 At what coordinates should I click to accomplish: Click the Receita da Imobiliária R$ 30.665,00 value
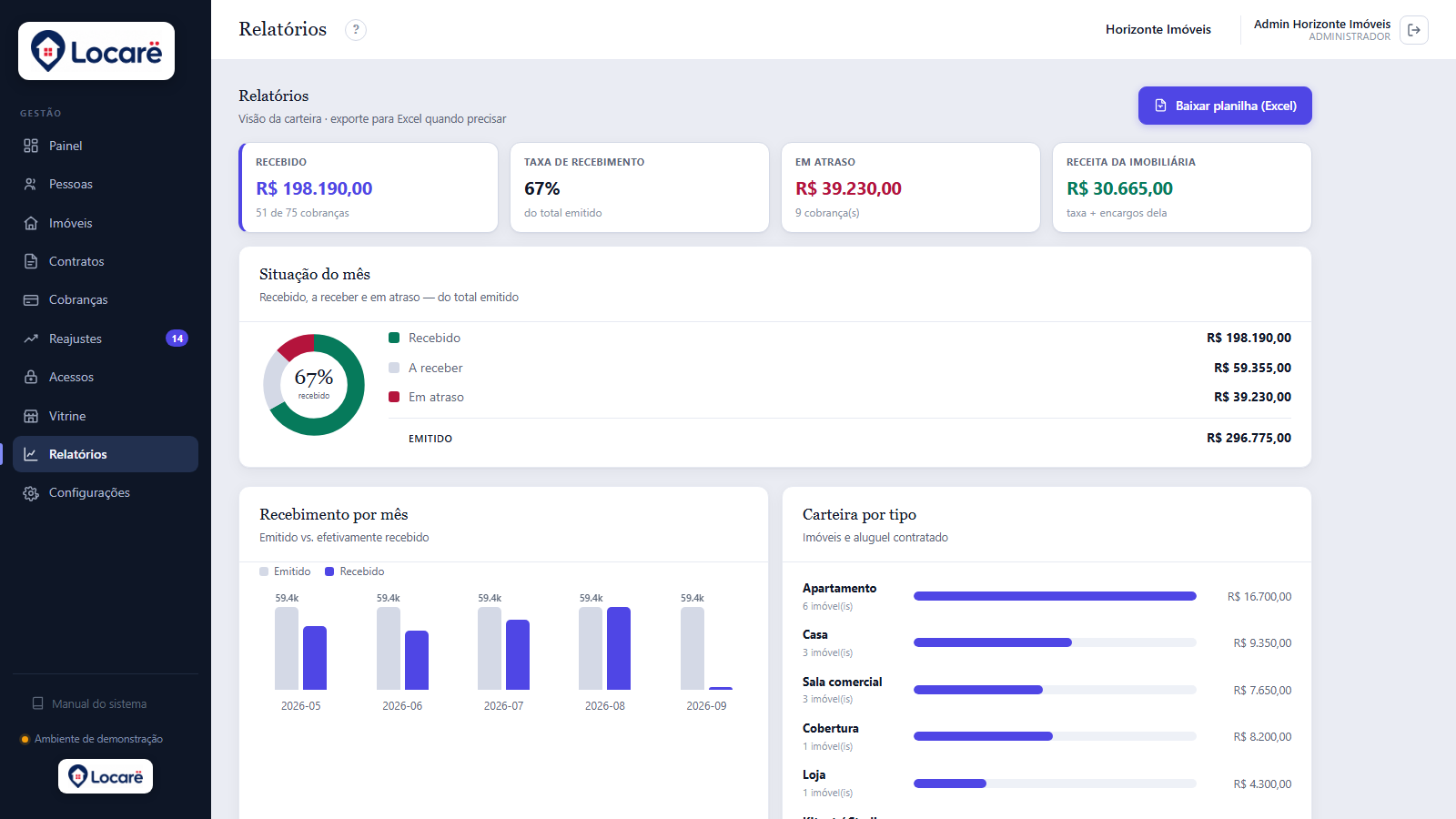pos(1119,188)
